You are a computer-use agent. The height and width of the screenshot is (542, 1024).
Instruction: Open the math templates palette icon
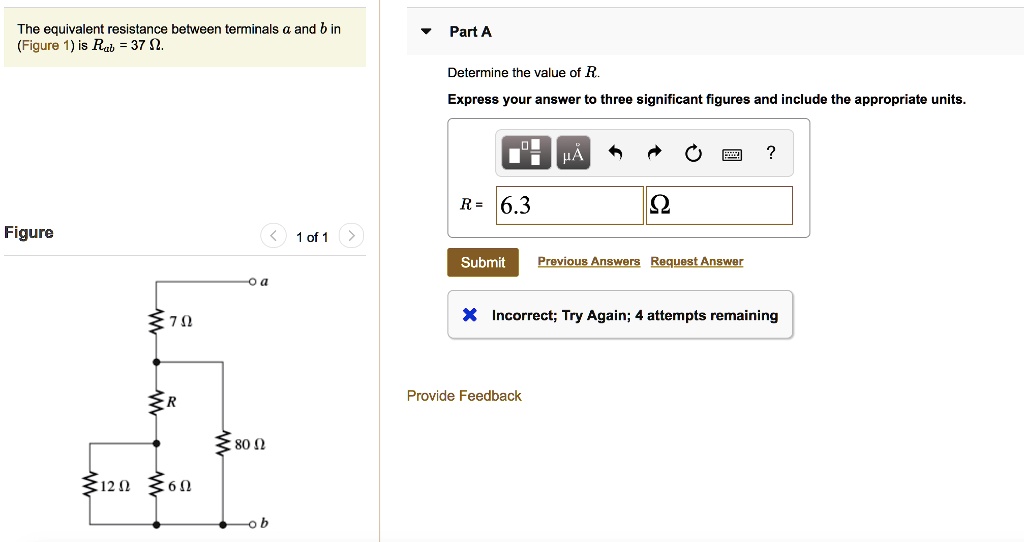click(528, 153)
